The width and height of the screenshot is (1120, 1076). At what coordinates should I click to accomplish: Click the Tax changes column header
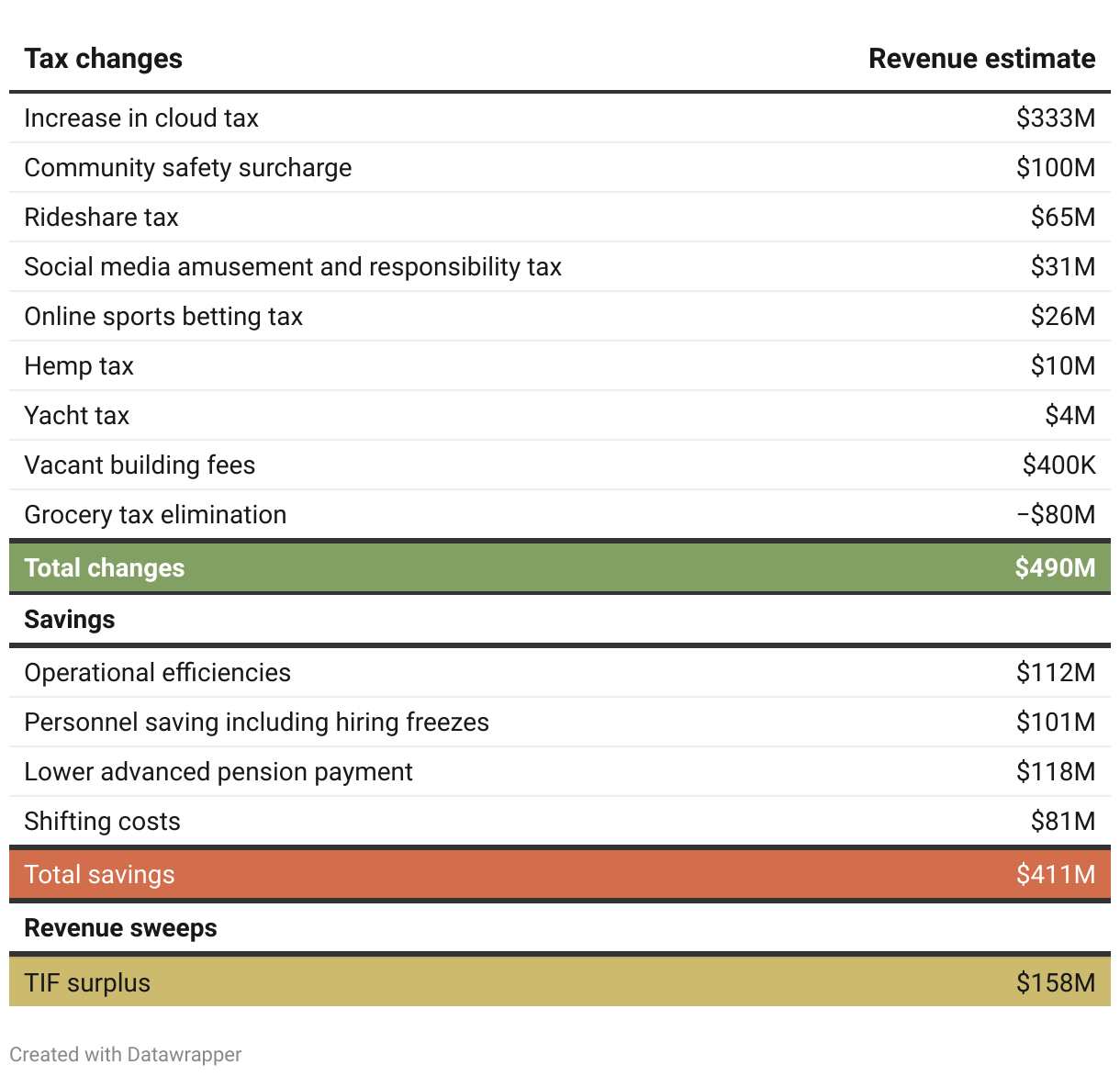pos(103,59)
